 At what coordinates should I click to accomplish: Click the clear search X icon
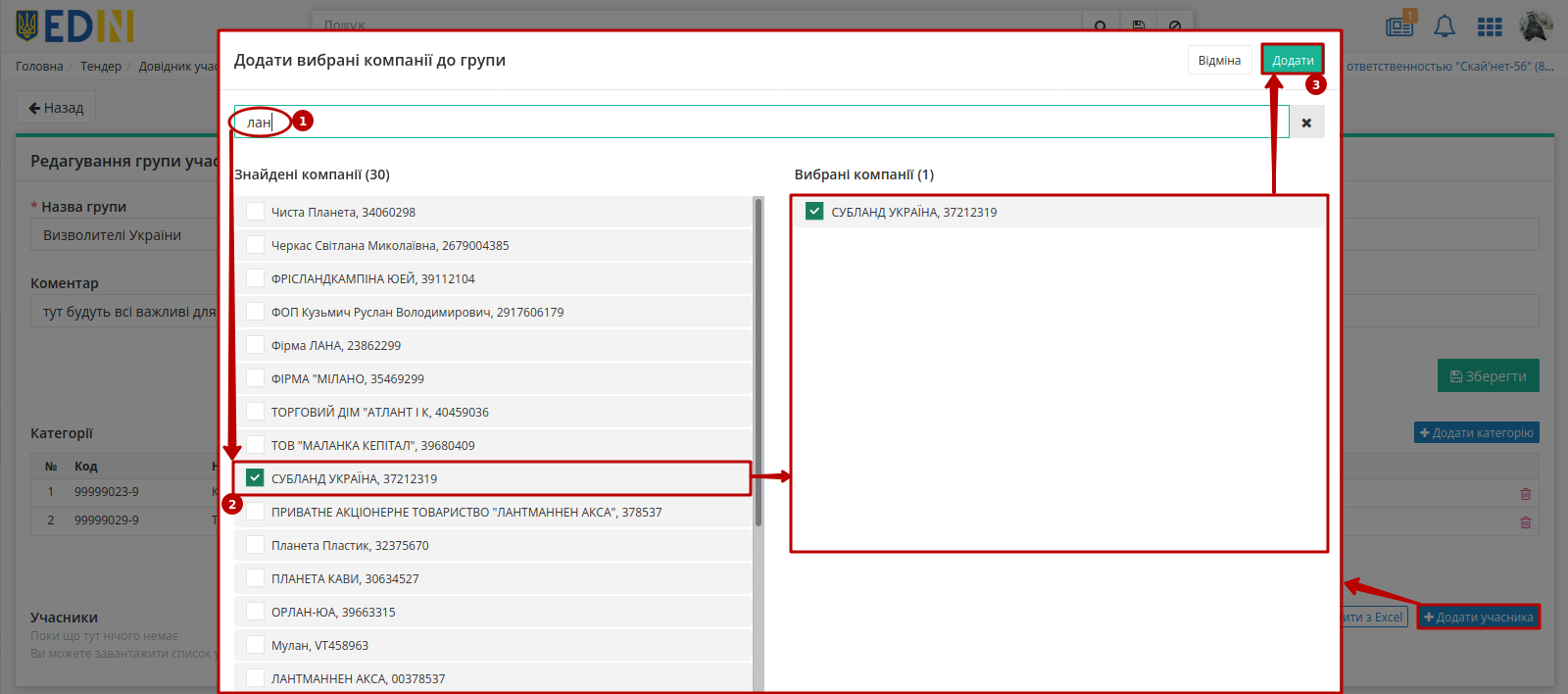click(x=1306, y=123)
